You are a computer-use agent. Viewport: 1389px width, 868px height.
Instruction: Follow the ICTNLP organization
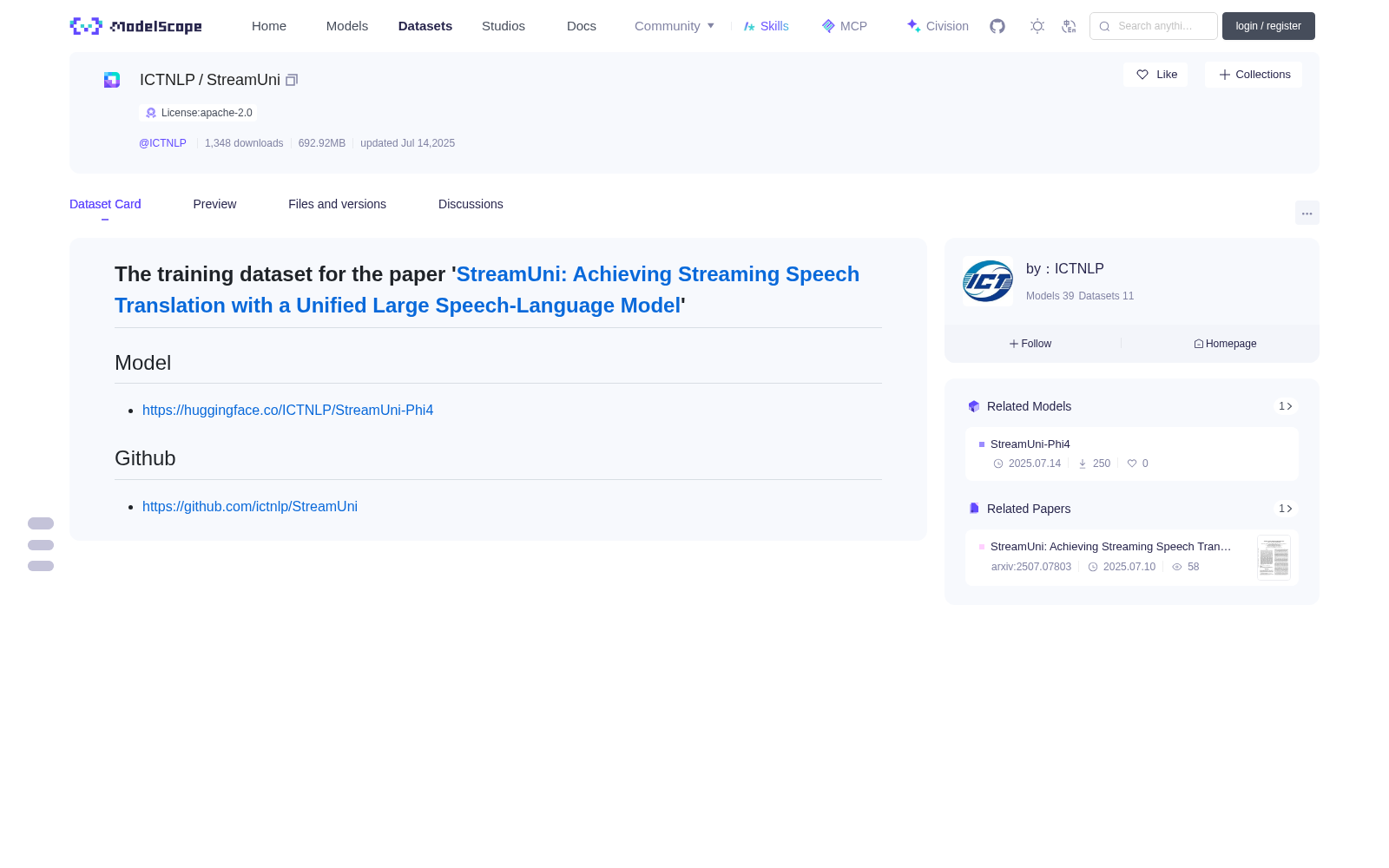tap(1030, 344)
